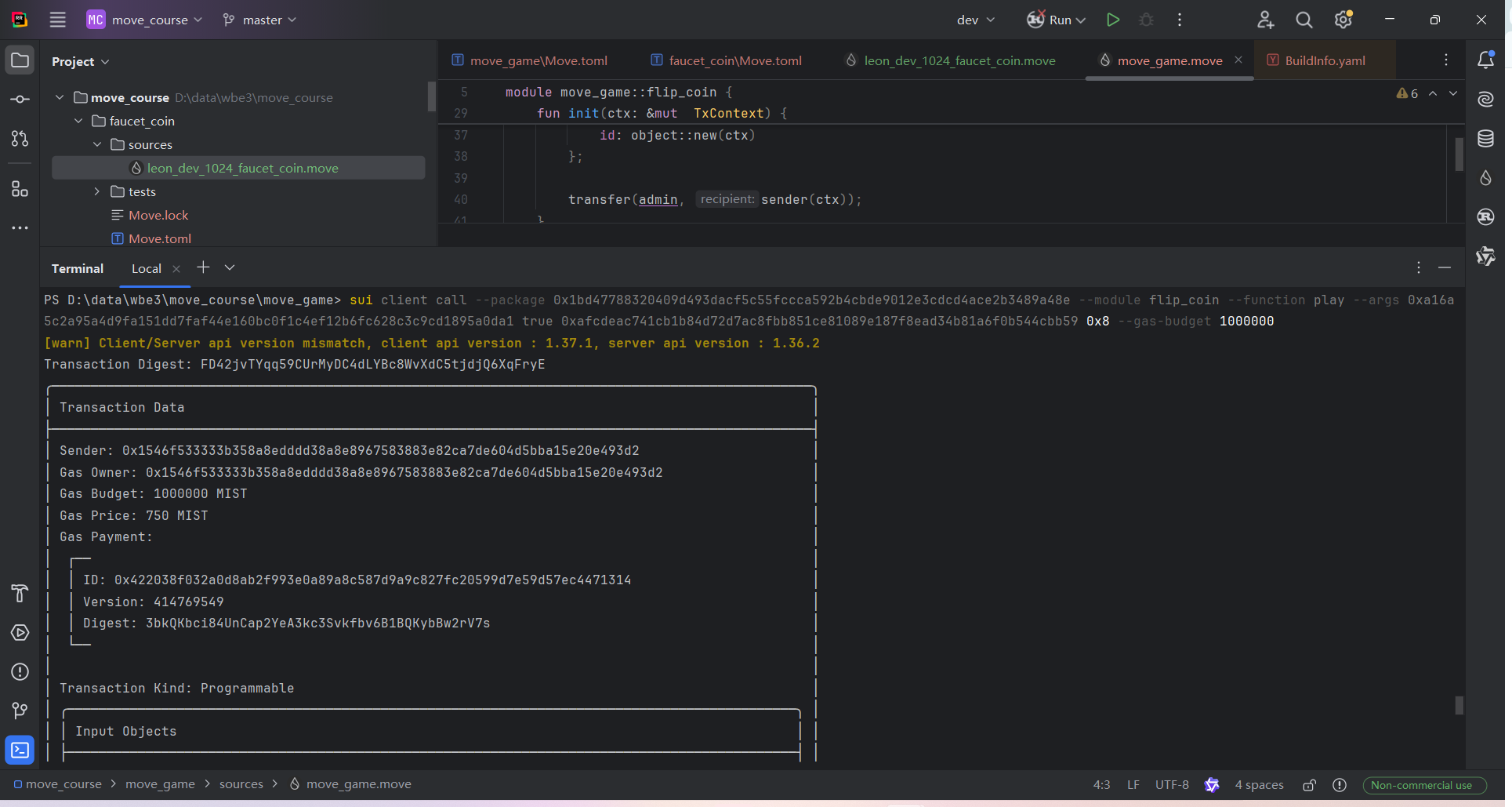Collapse the sources folder

pos(97,144)
